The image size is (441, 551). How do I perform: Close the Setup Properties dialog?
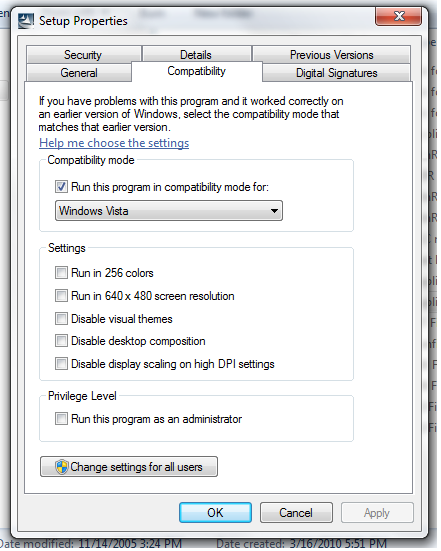pos(398,17)
